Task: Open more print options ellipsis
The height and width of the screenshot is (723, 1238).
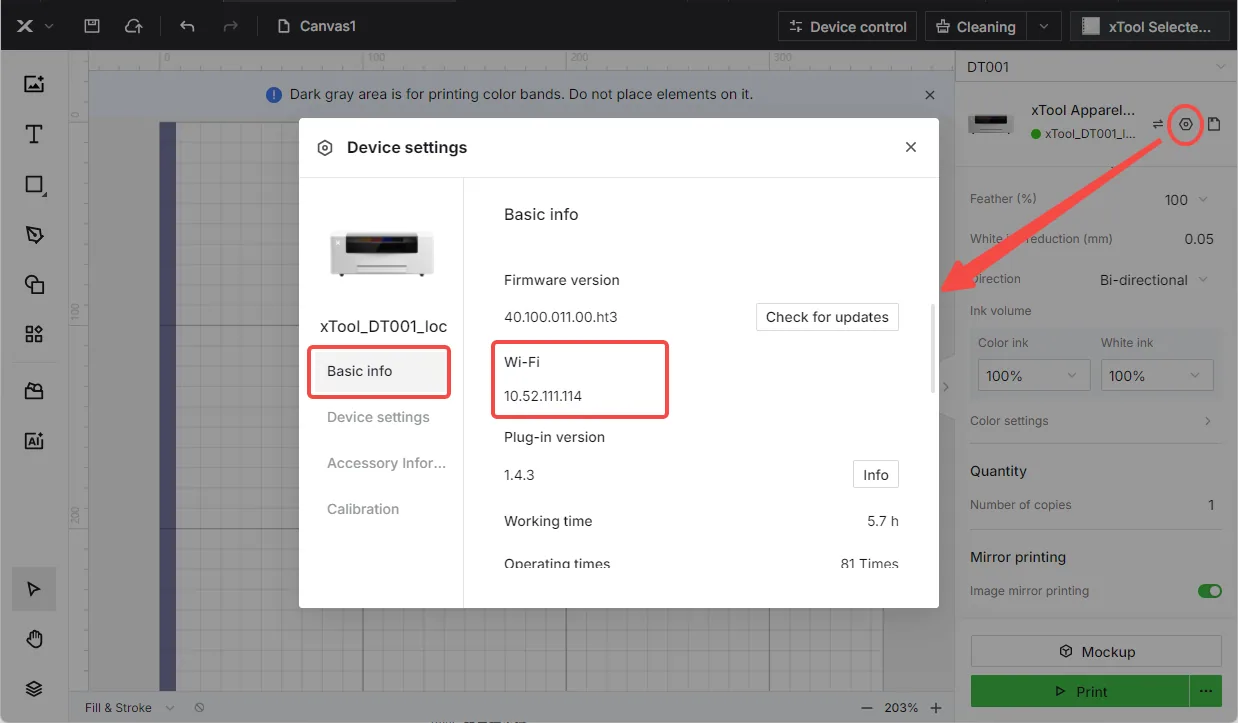Action: tap(1206, 691)
